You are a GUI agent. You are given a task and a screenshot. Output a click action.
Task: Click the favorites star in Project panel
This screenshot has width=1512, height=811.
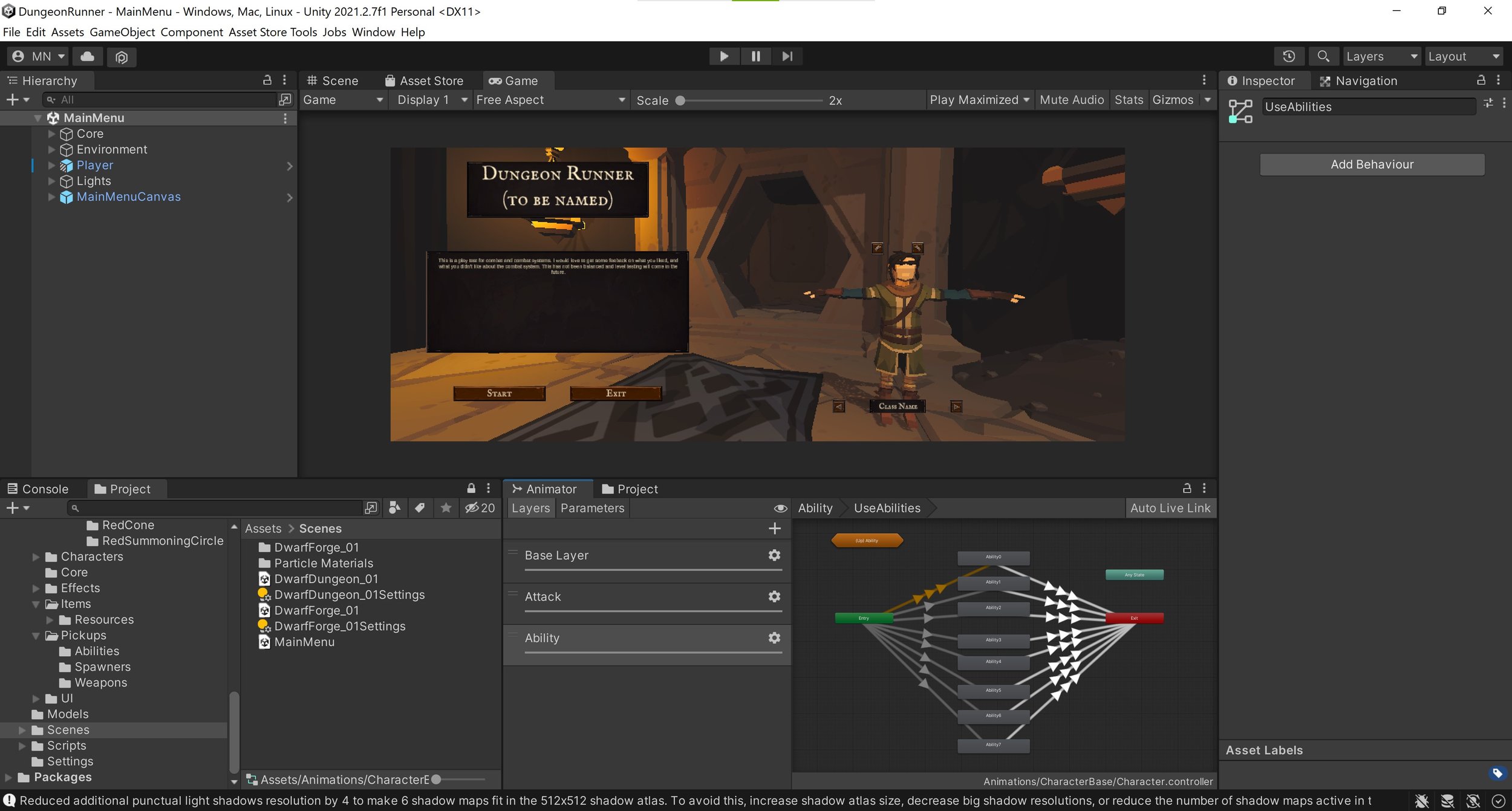coord(446,508)
